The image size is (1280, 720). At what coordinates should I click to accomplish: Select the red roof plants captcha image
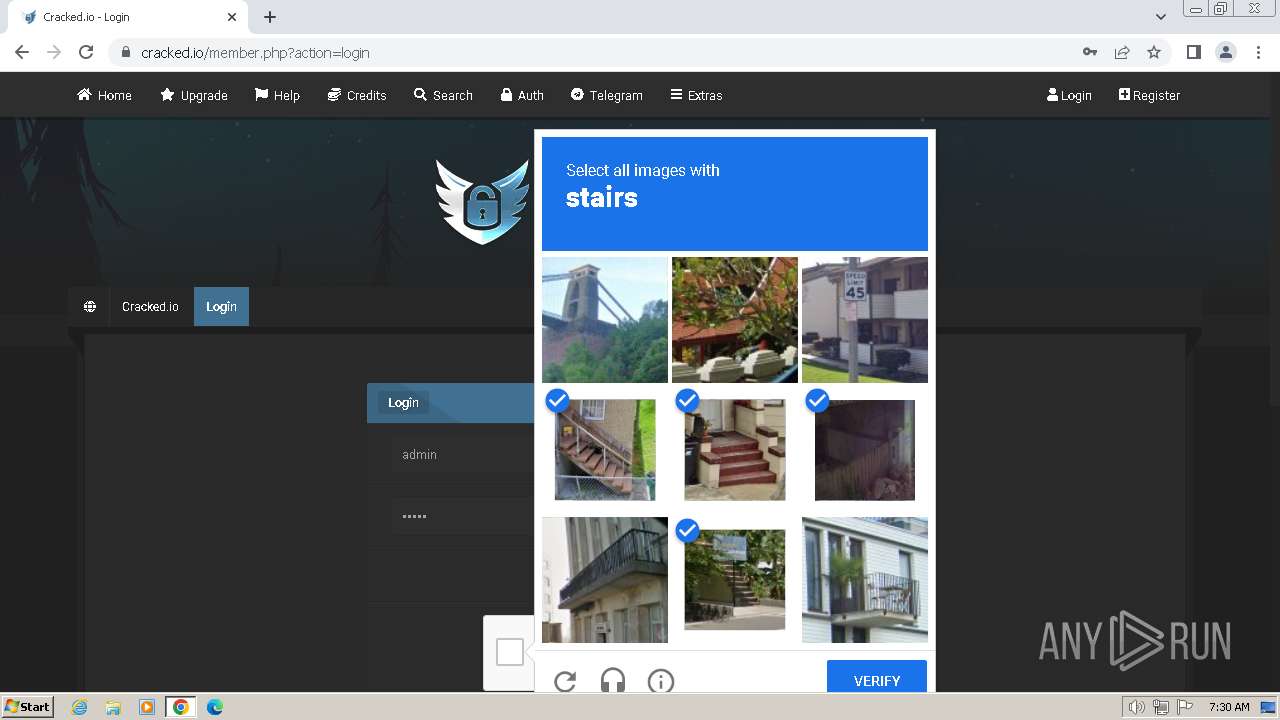[x=735, y=320]
